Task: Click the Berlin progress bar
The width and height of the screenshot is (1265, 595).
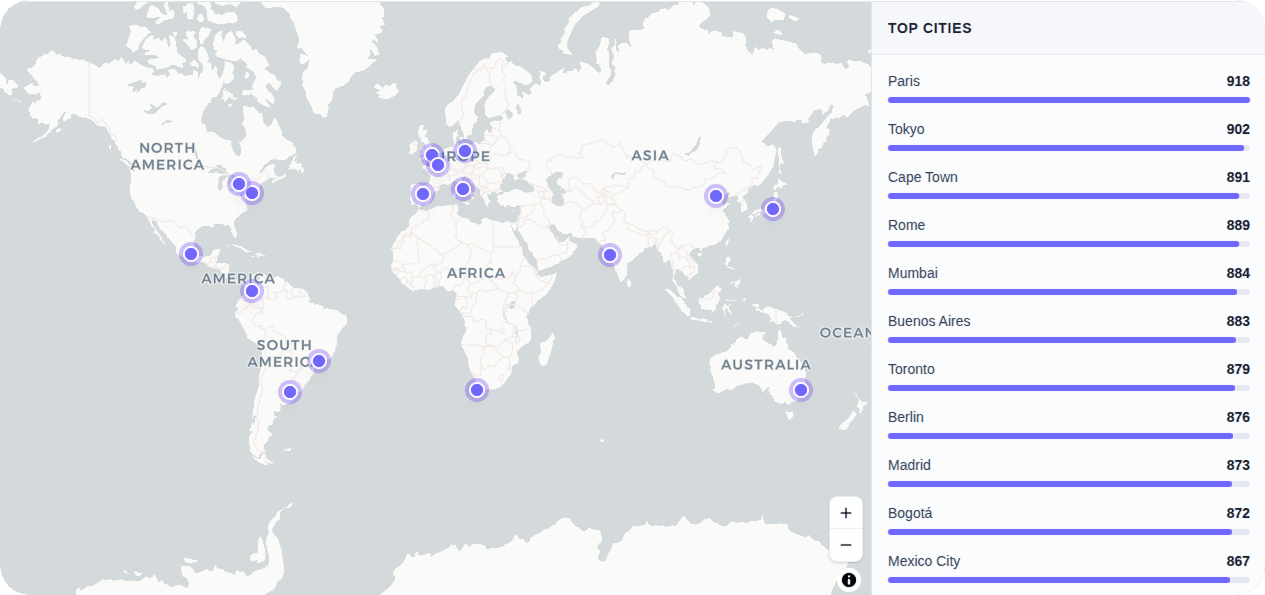Action: pos(1069,436)
